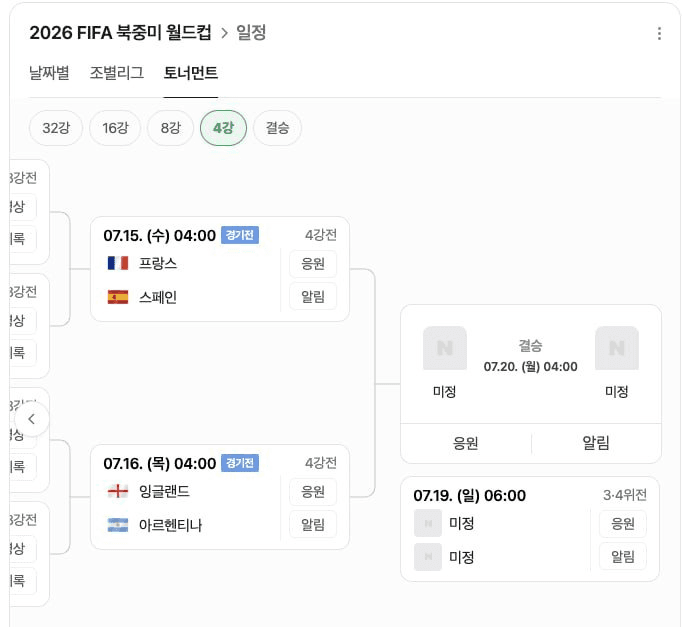Click 응원 for France vs Spain match

click(x=313, y=263)
